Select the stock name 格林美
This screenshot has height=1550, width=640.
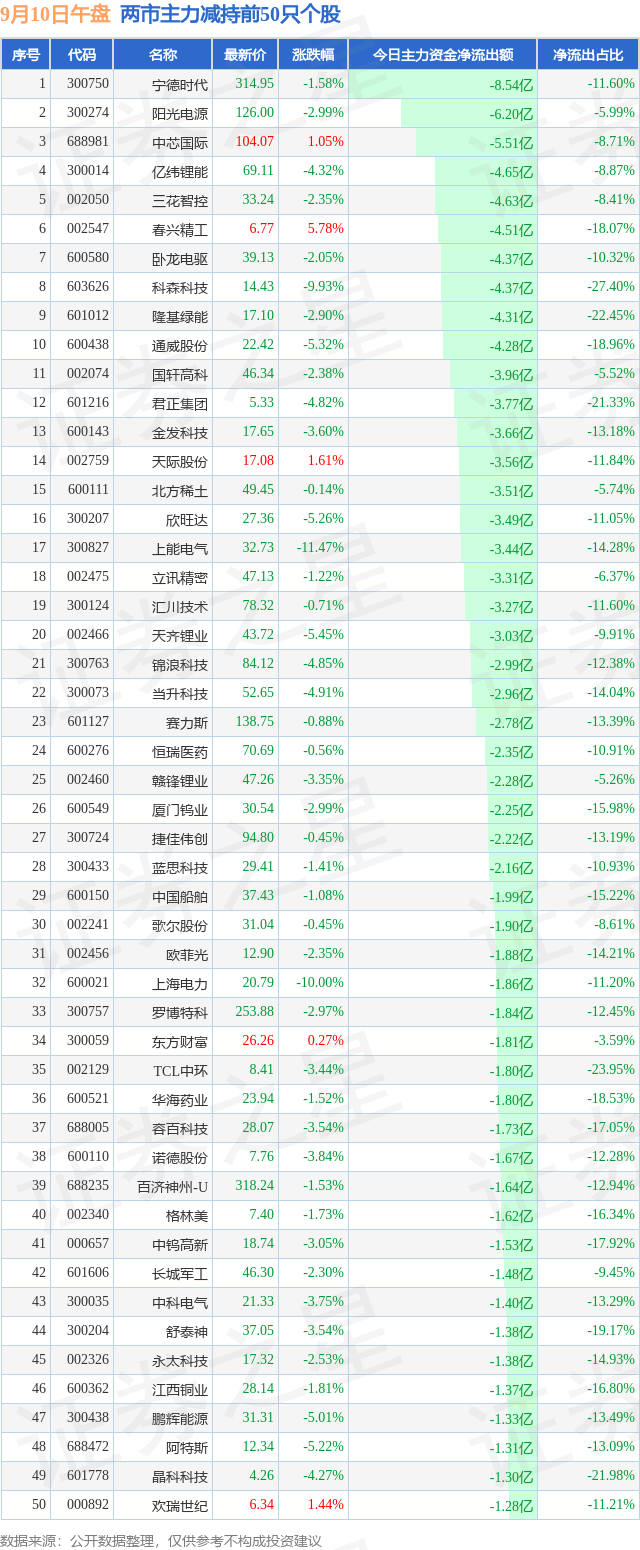187,1216
